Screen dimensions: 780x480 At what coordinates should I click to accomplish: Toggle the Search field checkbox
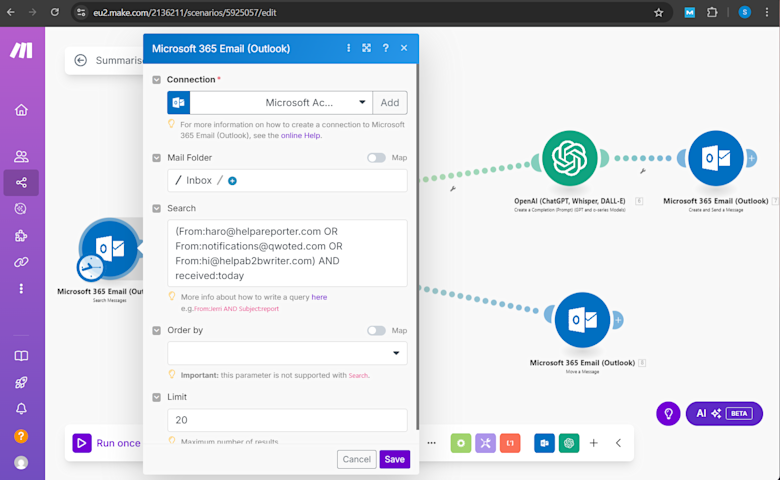click(x=157, y=208)
